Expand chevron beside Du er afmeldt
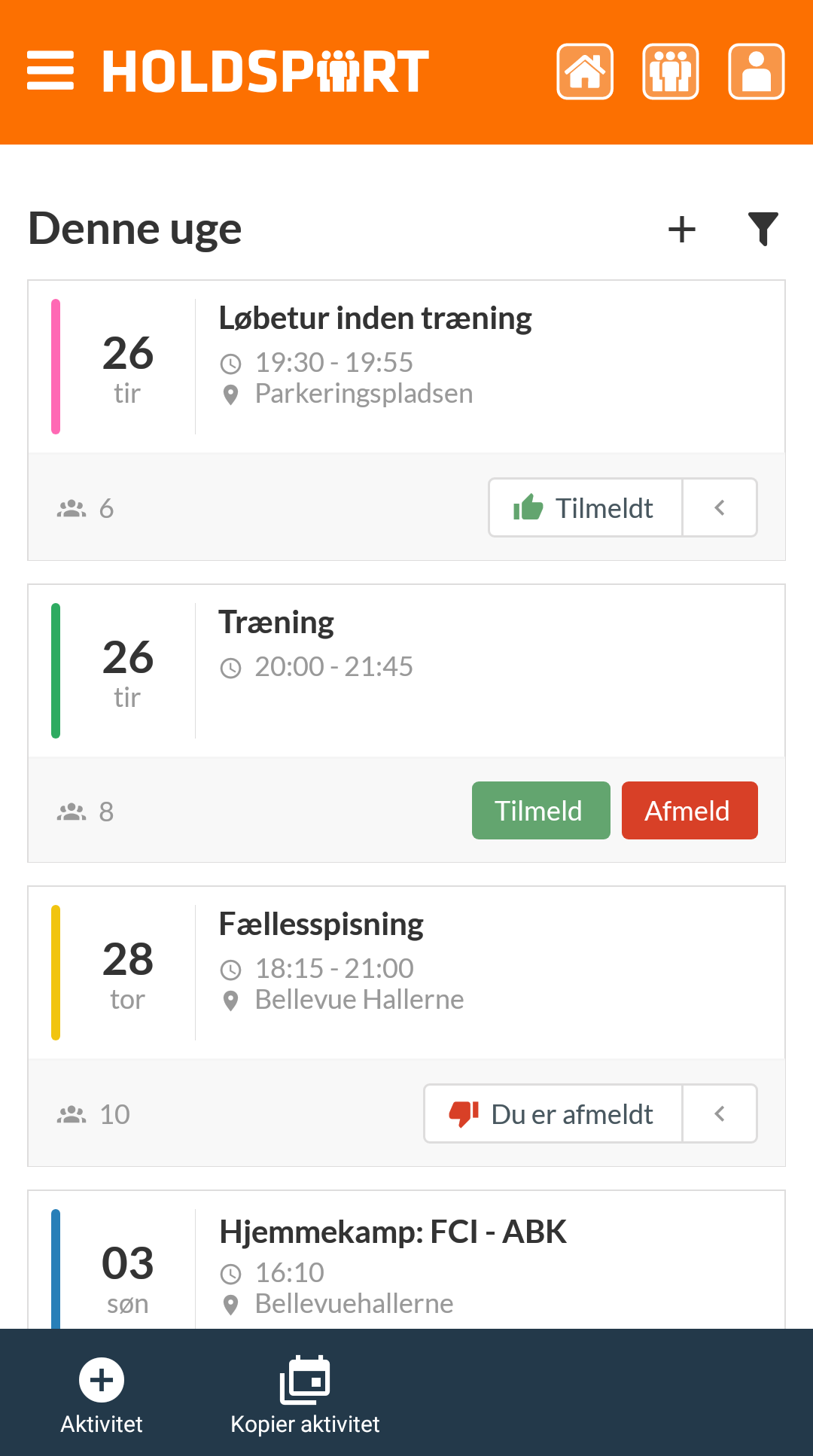This screenshot has height=1456, width=813. tap(720, 1113)
